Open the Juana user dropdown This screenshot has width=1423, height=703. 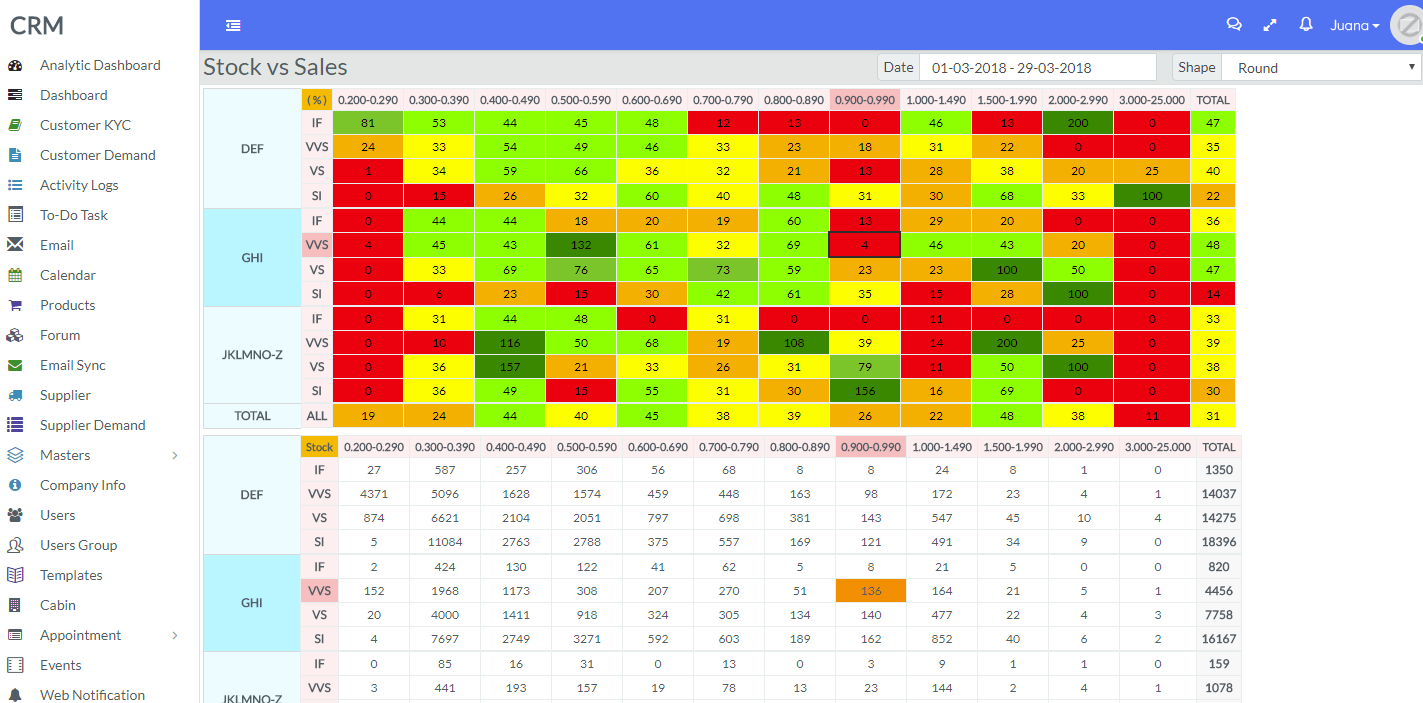tap(1354, 26)
